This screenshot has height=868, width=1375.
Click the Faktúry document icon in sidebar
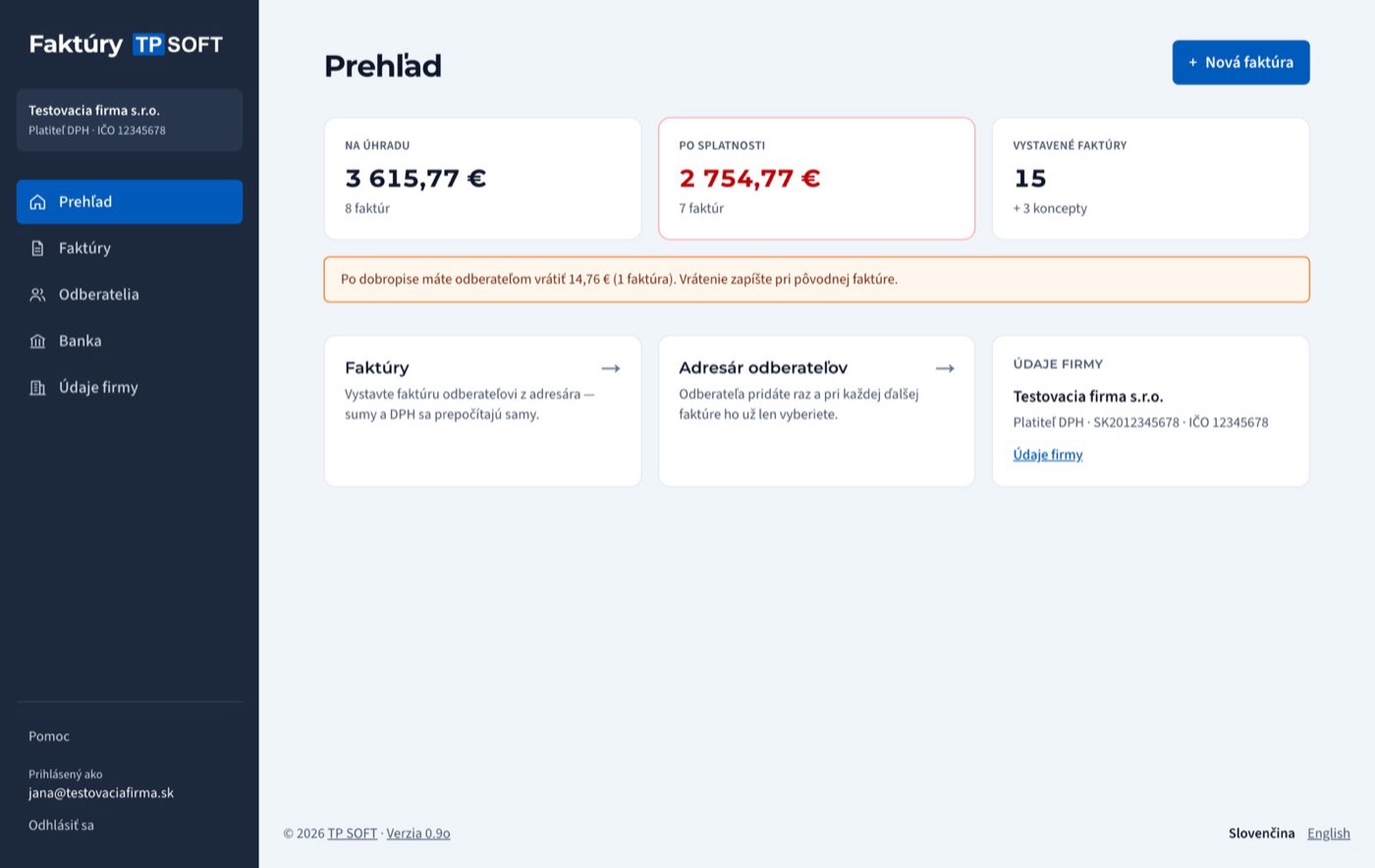[x=37, y=248]
